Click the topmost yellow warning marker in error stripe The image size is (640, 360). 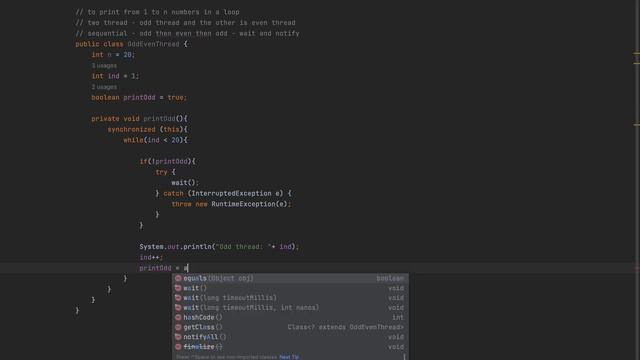point(637,53)
